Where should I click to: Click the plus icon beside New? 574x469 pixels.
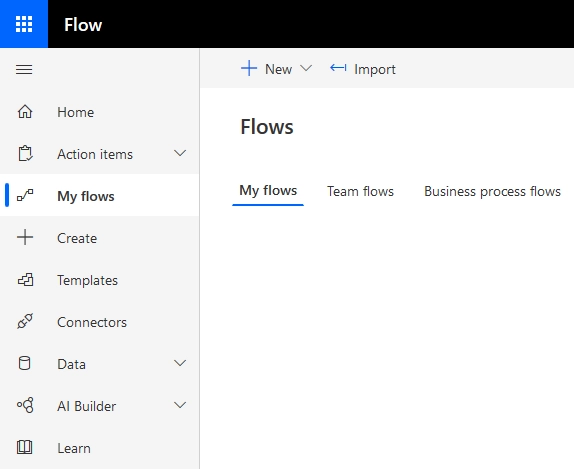click(x=249, y=68)
